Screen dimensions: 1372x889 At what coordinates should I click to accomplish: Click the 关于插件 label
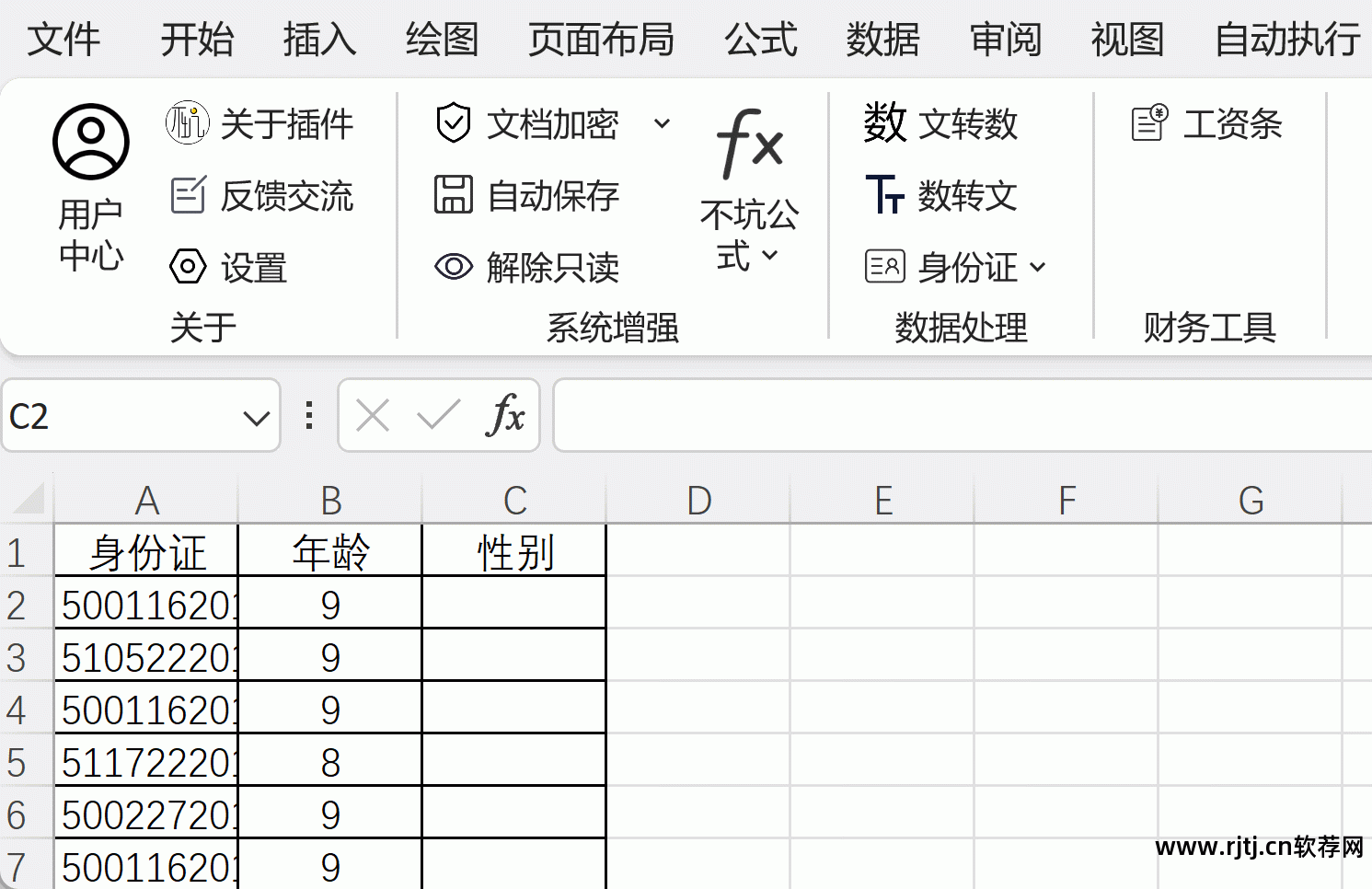[287, 123]
